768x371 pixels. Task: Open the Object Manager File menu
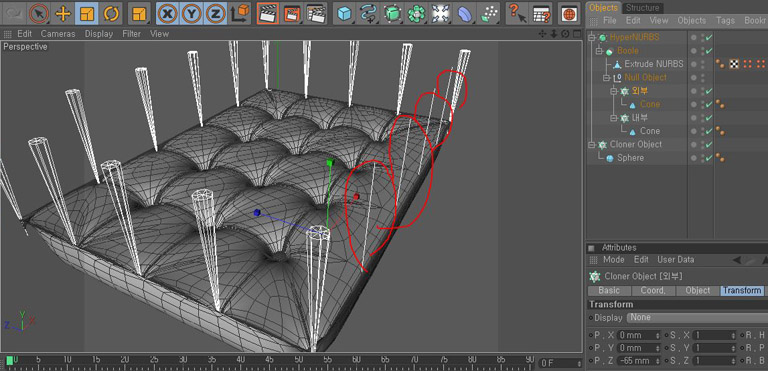(x=609, y=21)
